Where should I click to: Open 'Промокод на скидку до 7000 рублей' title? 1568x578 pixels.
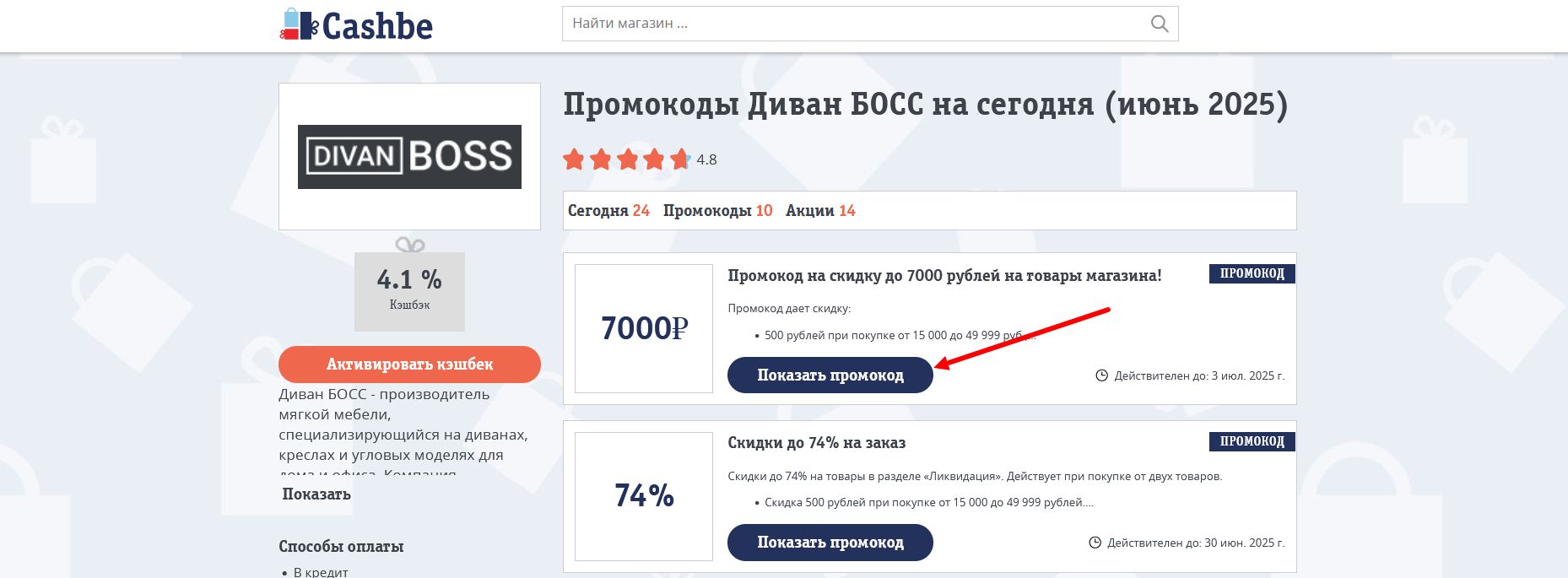click(944, 276)
